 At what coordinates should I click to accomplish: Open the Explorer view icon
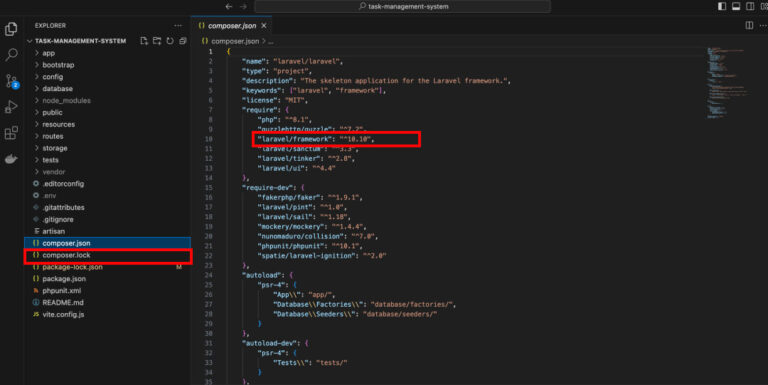click(11, 29)
